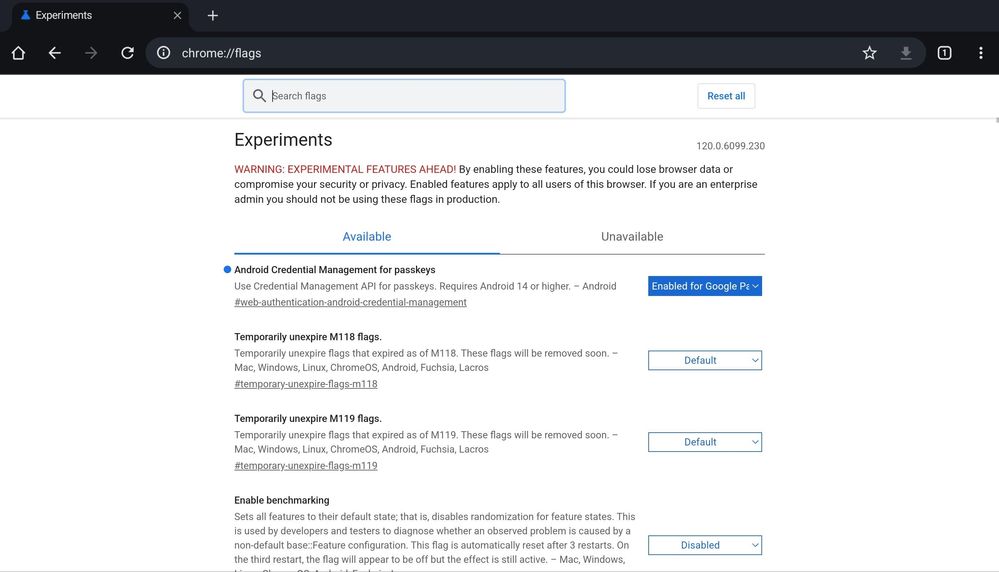999x572 pixels.
Task: Open #web-authentication-android-credential-management link
Action: [x=350, y=303]
